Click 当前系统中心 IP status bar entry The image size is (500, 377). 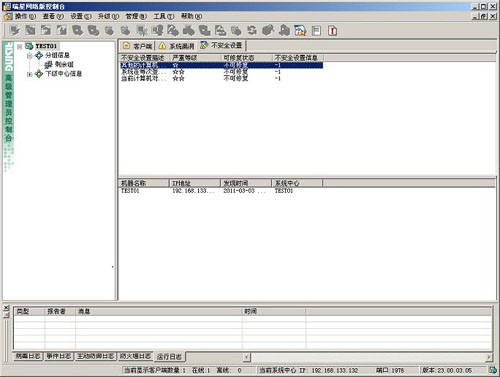[x=308, y=370]
